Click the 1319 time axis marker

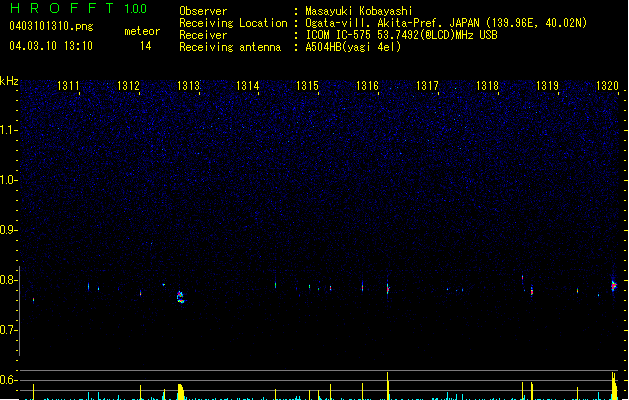pos(547,86)
